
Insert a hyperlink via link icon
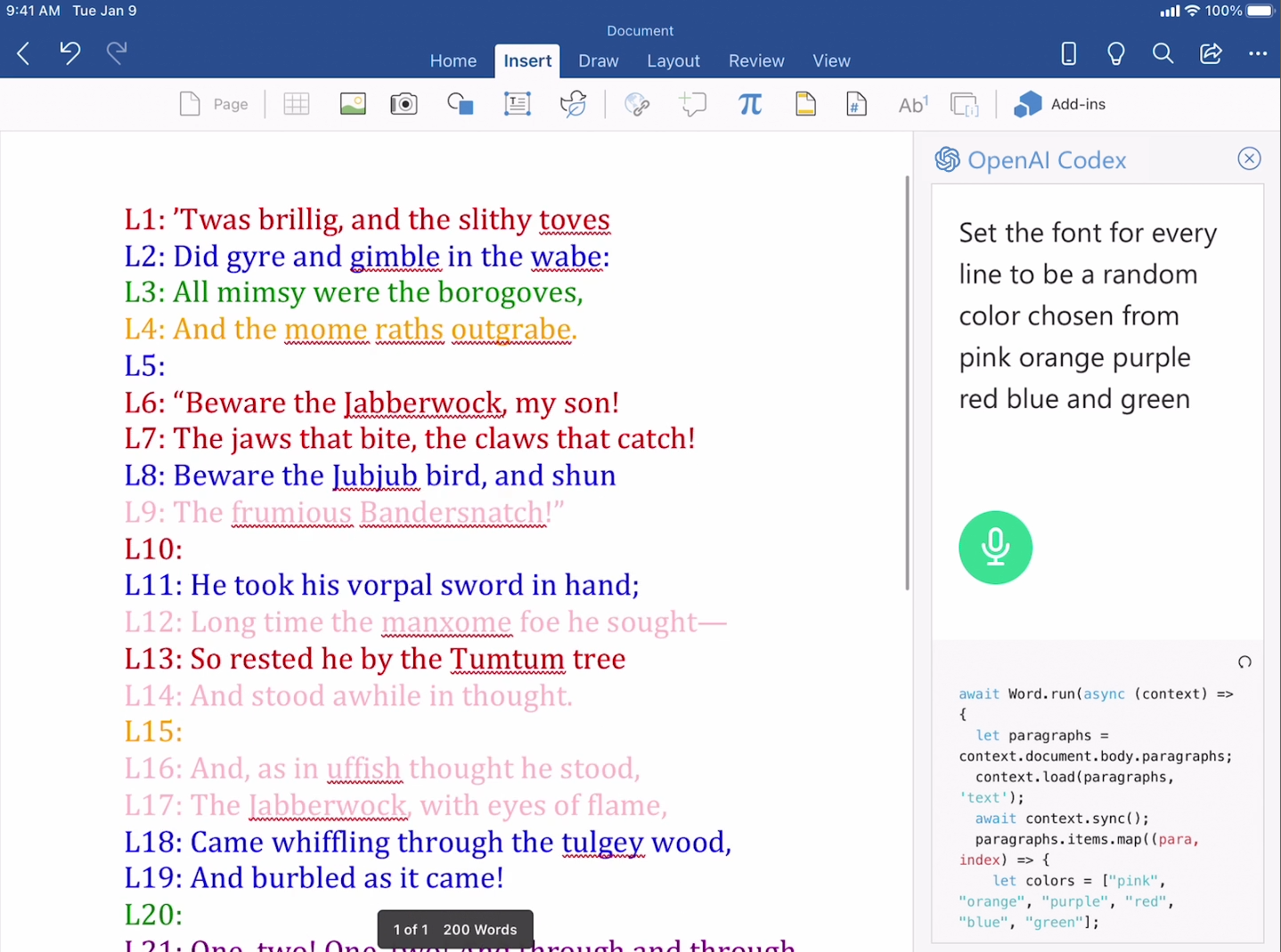pyautogui.click(x=637, y=104)
